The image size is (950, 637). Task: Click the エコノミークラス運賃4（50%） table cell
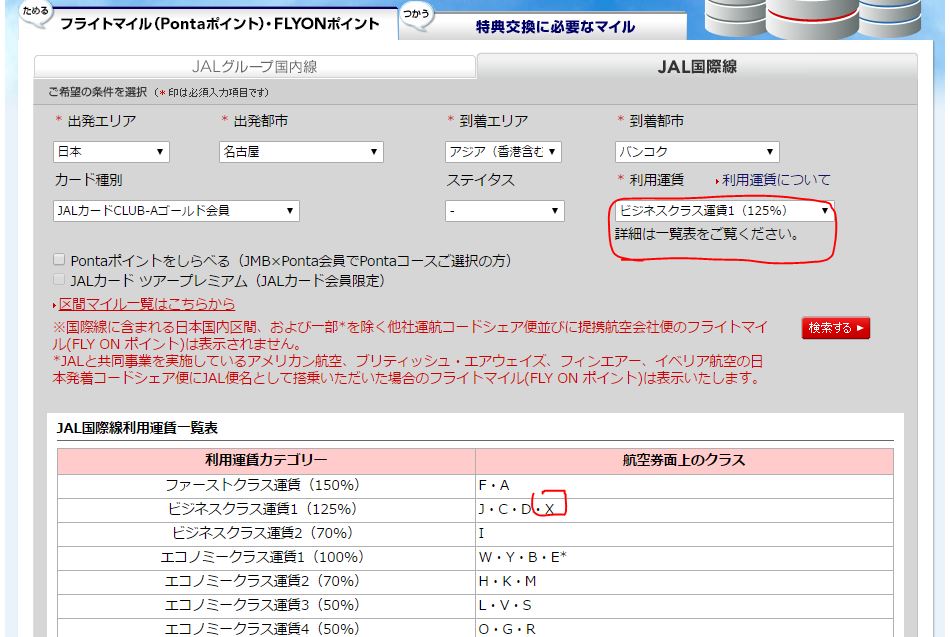266,629
